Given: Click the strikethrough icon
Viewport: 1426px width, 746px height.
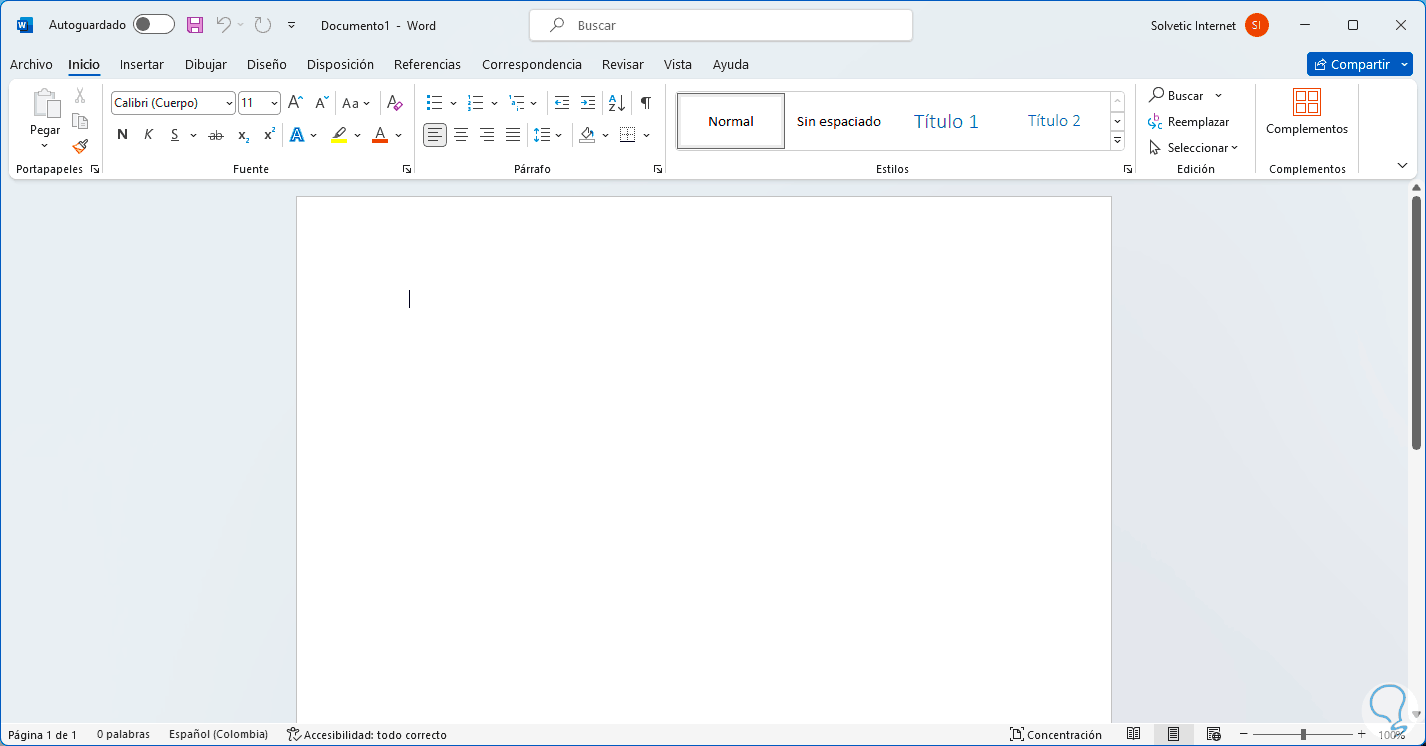Looking at the screenshot, I should click(x=215, y=134).
